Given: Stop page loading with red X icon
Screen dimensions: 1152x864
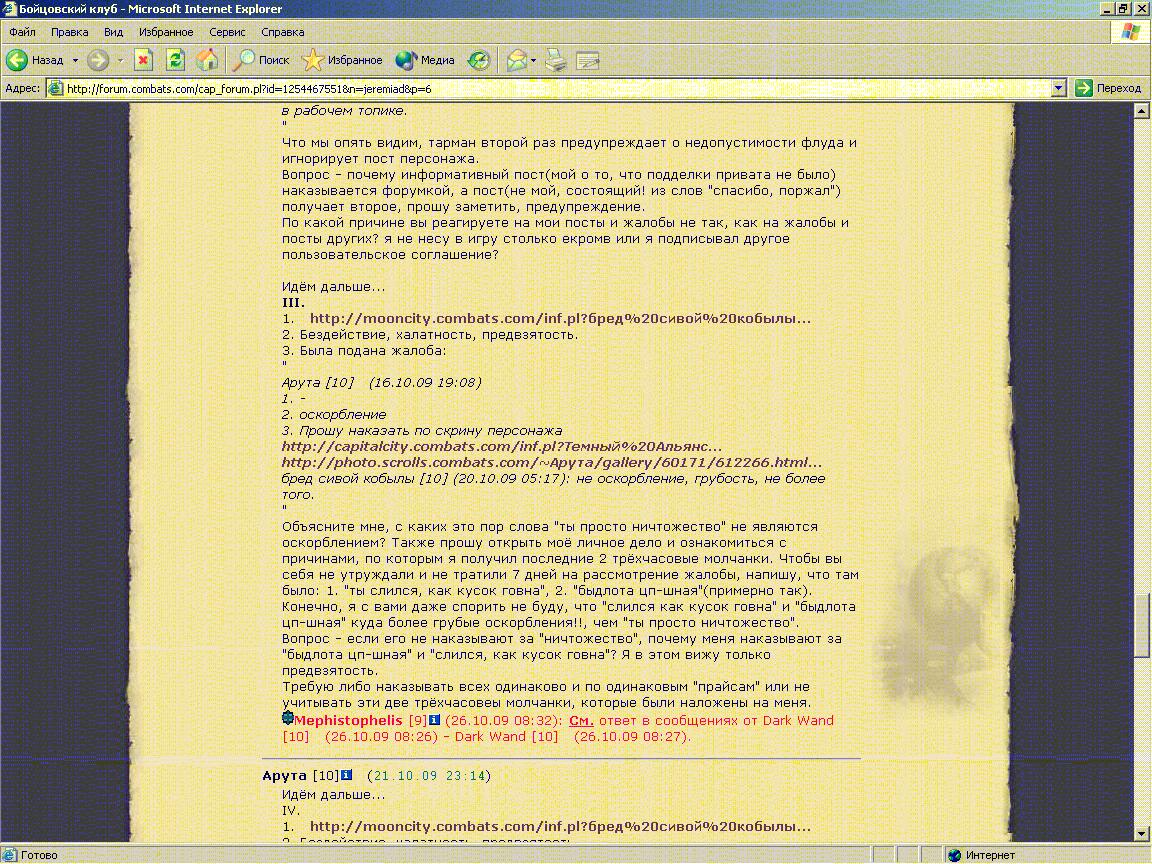Looking at the screenshot, I should point(143,60).
